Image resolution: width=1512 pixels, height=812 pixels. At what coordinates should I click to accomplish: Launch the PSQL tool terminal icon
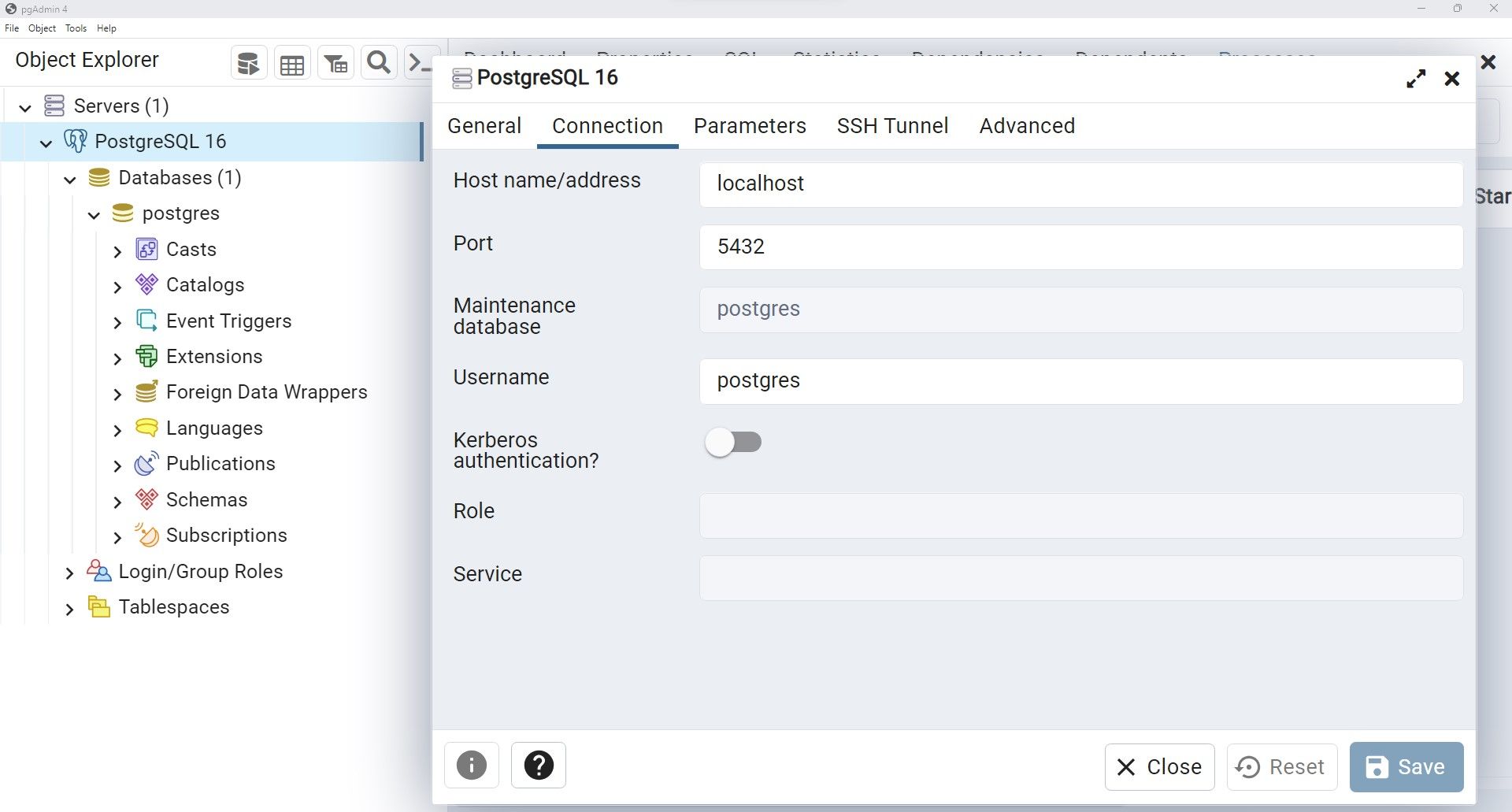tap(420, 63)
